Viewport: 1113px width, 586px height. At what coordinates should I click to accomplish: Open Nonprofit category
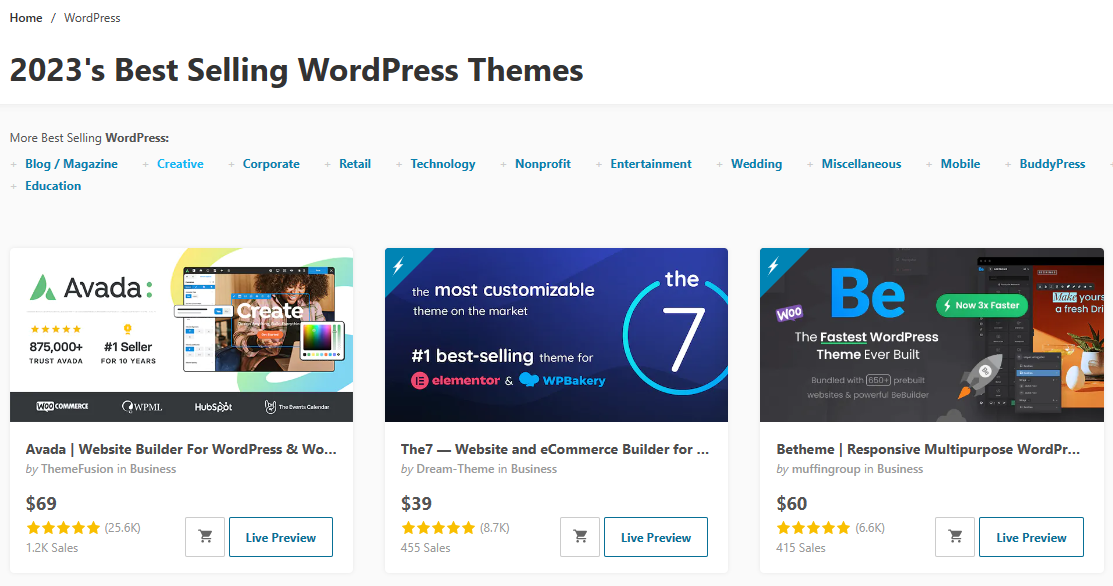543,164
